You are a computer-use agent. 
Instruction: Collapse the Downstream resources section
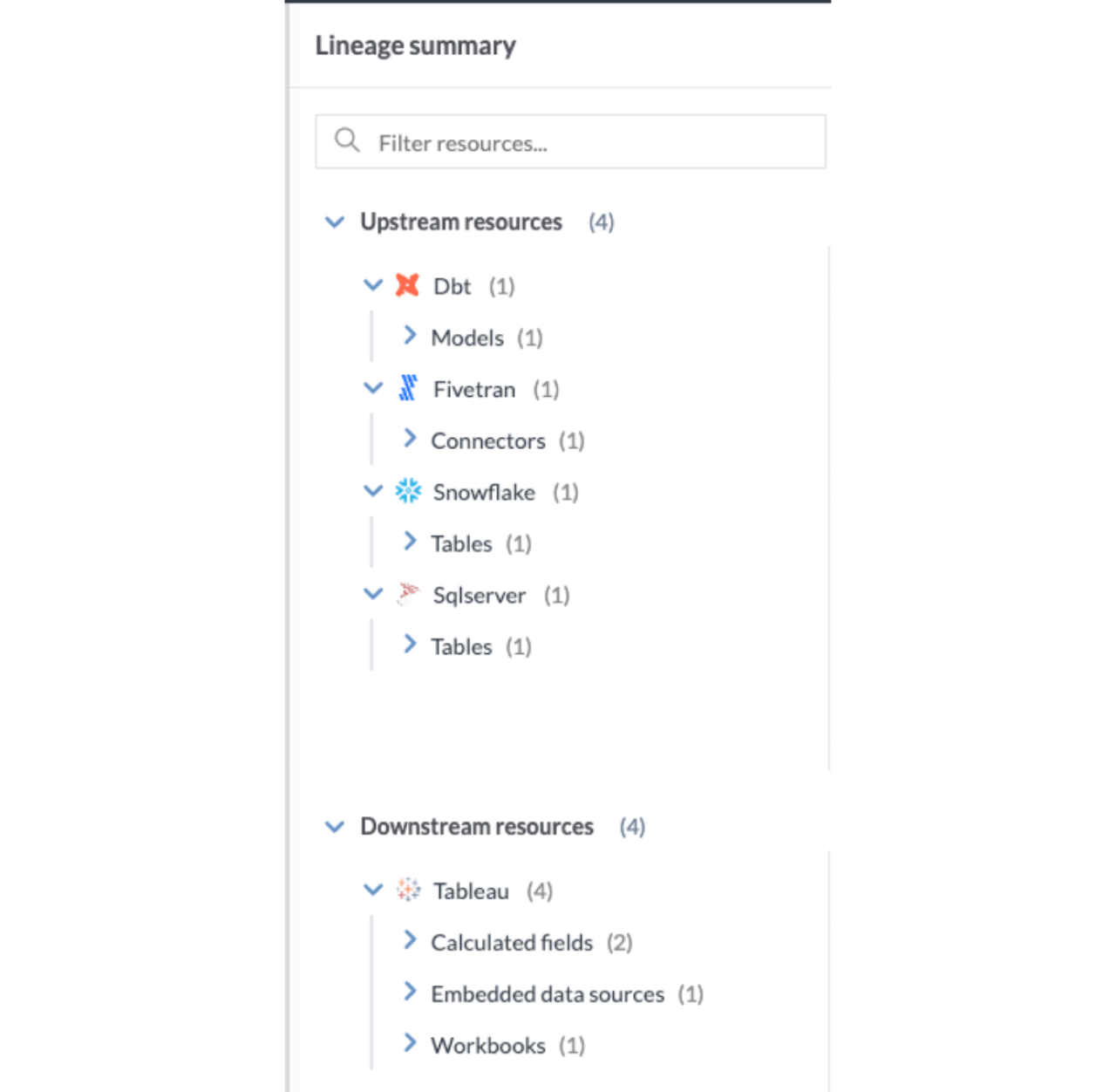click(x=334, y=827)
